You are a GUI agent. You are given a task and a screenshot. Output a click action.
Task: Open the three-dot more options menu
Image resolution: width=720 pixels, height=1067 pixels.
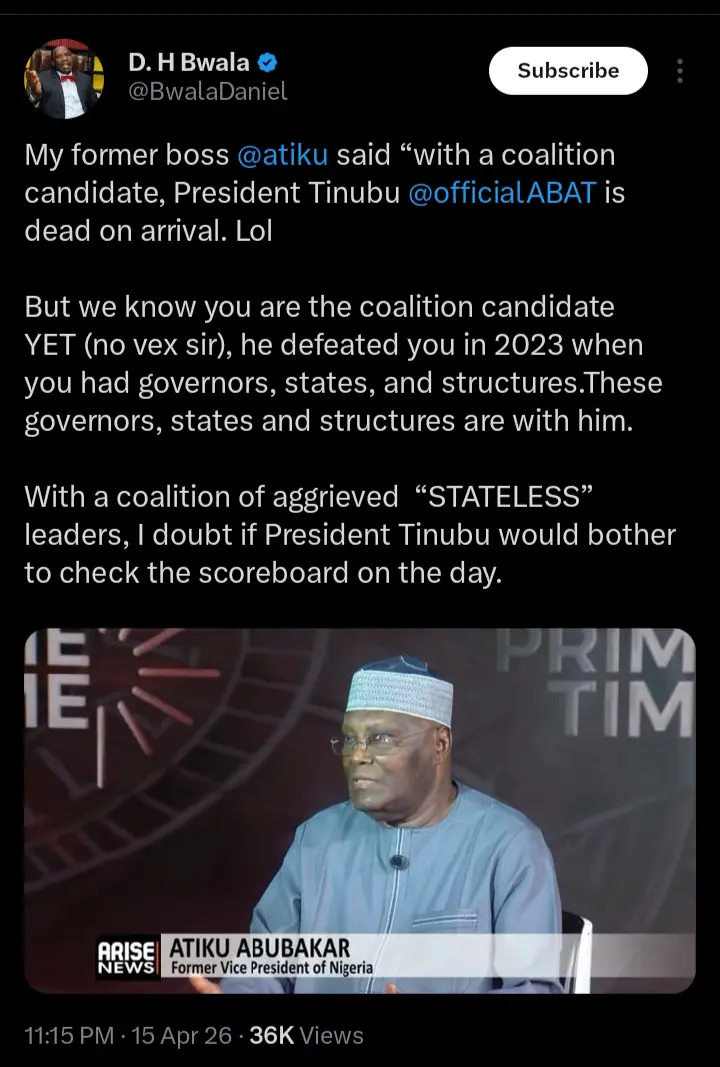coord(680,71)
